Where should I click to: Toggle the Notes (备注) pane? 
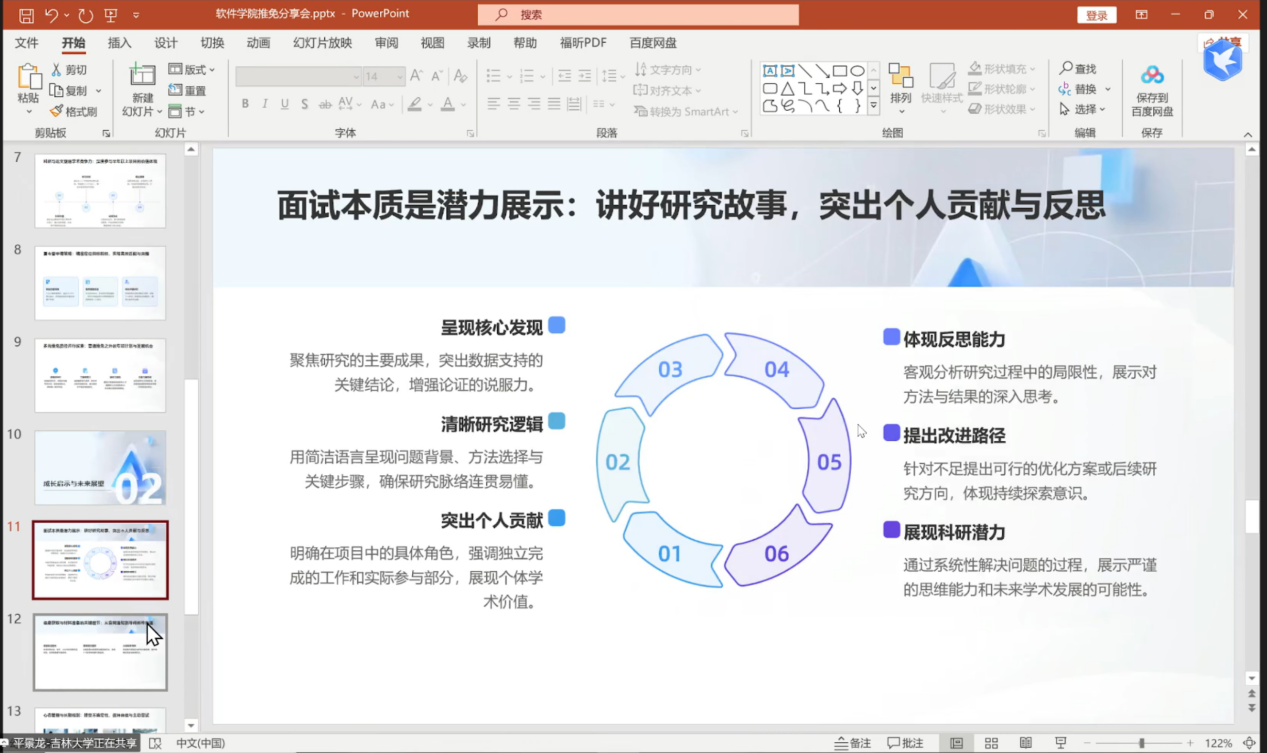(x=852, y=743)
